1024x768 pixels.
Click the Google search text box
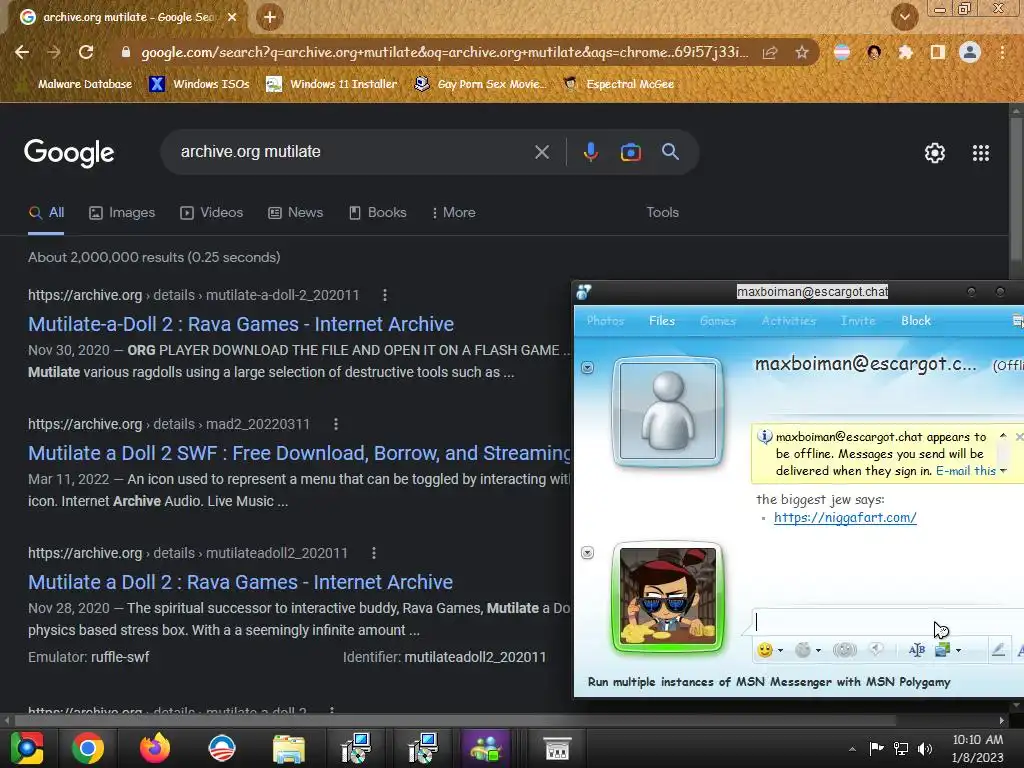tap(352, 152)
